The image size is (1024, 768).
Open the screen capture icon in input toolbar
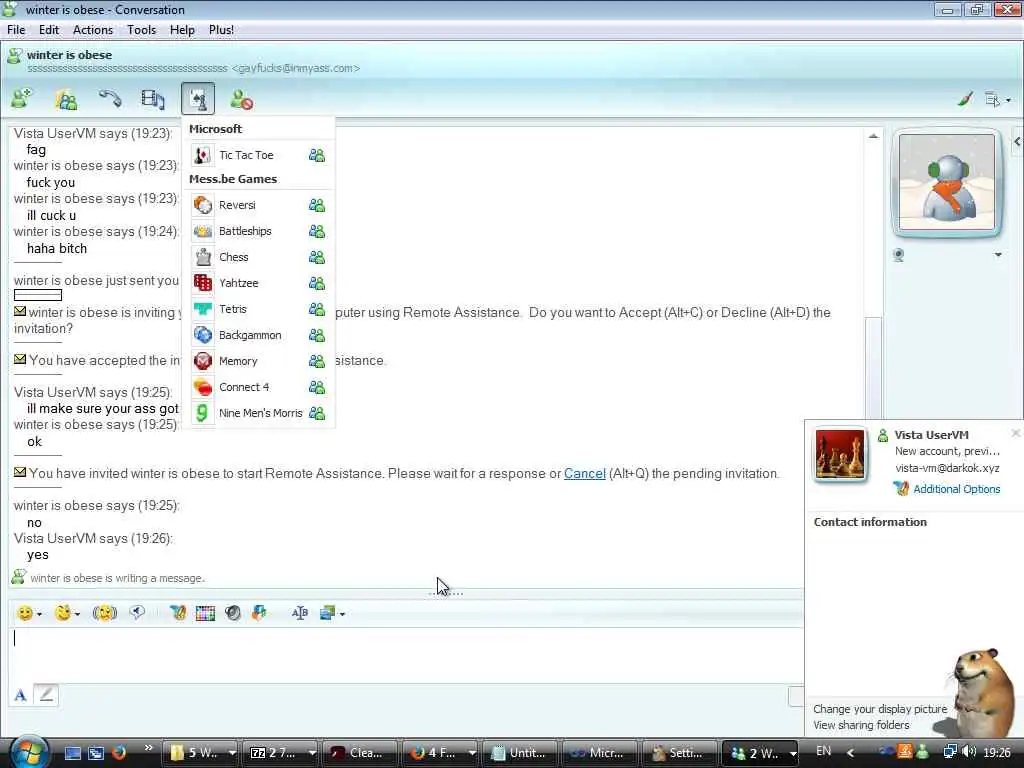pos(327,613)
